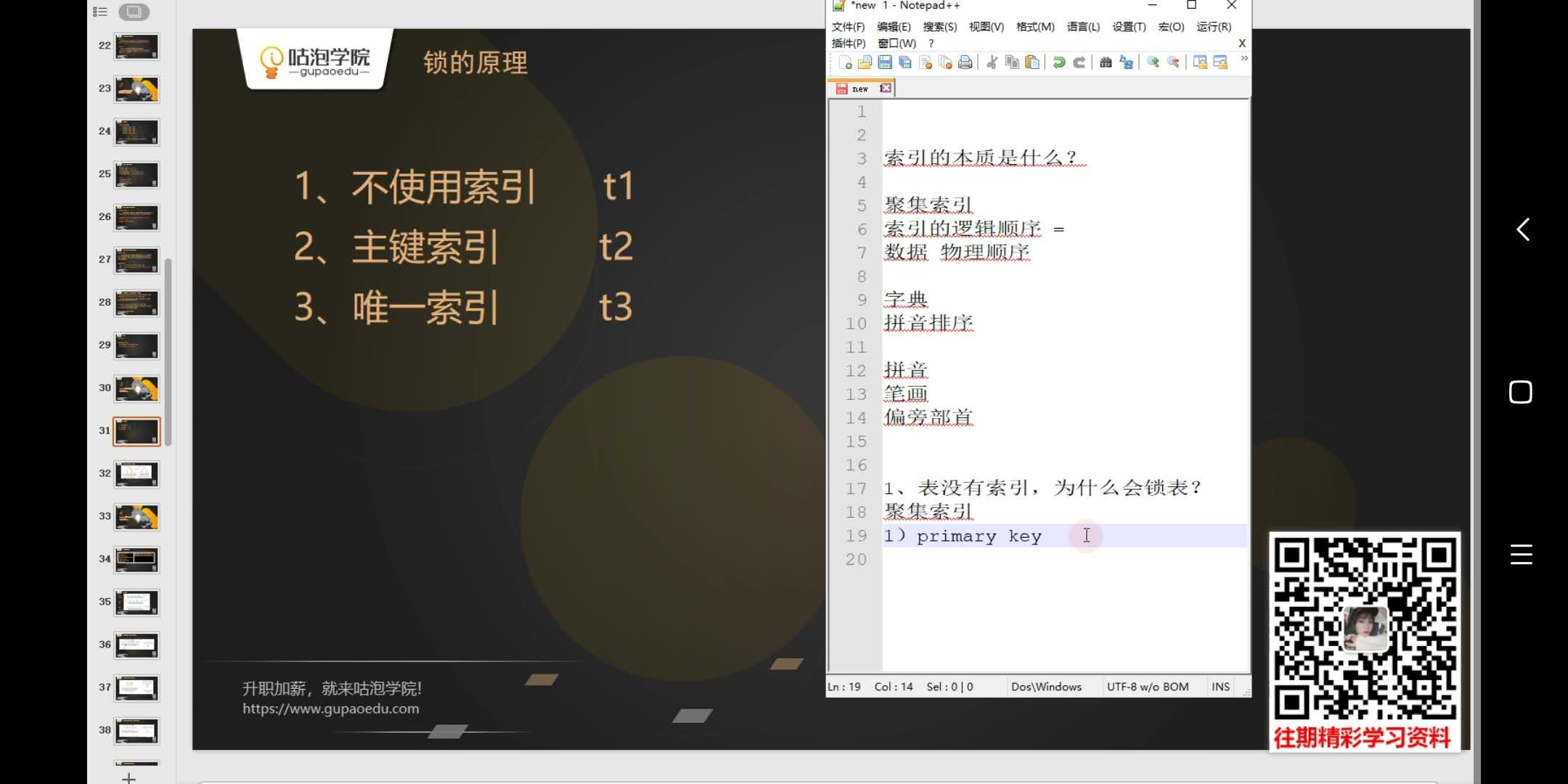Screen dimensions: 1568x784
Task: Close the 'new 1' document tab
Action: (886, 88)
